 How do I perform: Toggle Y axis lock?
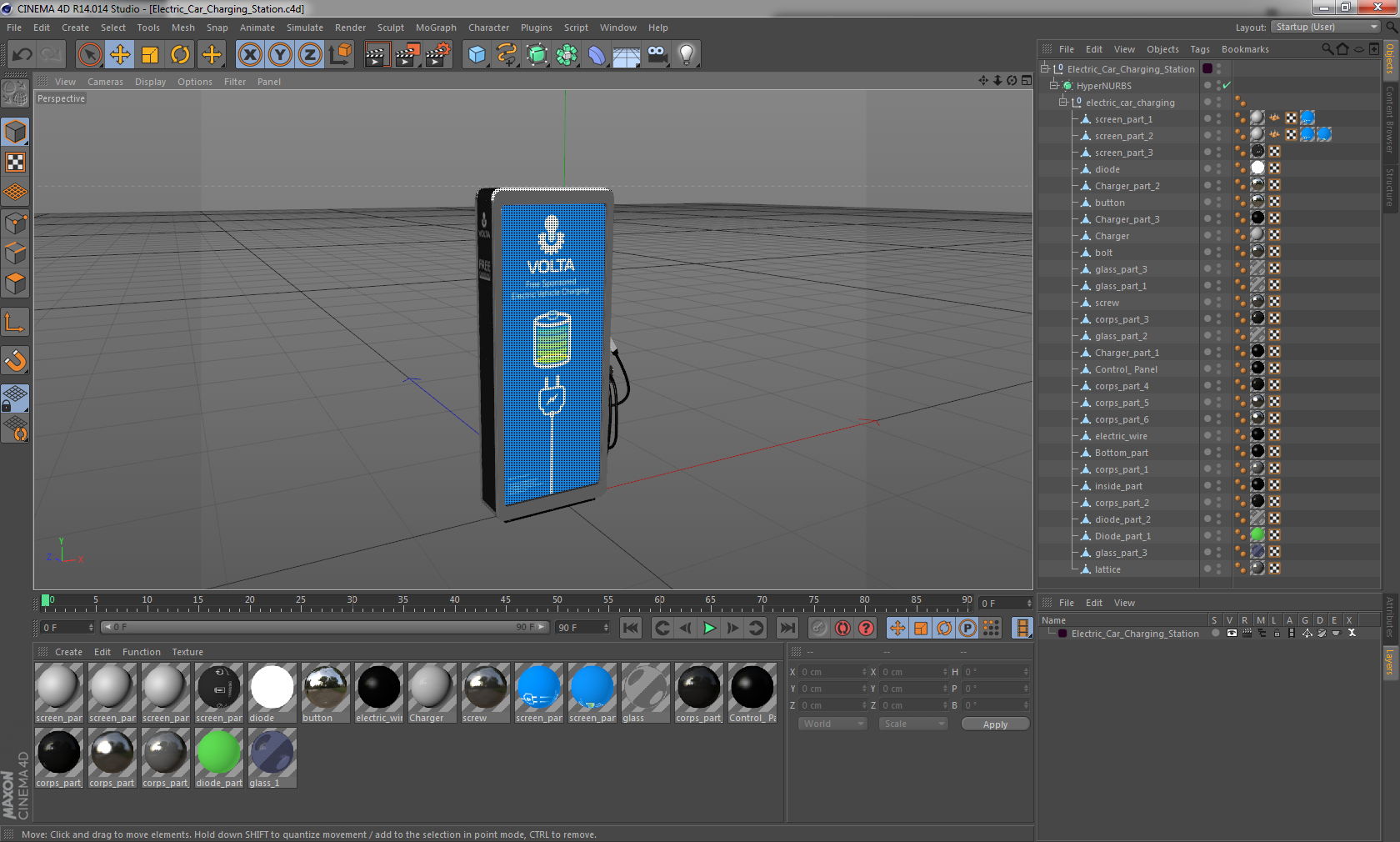280,55
